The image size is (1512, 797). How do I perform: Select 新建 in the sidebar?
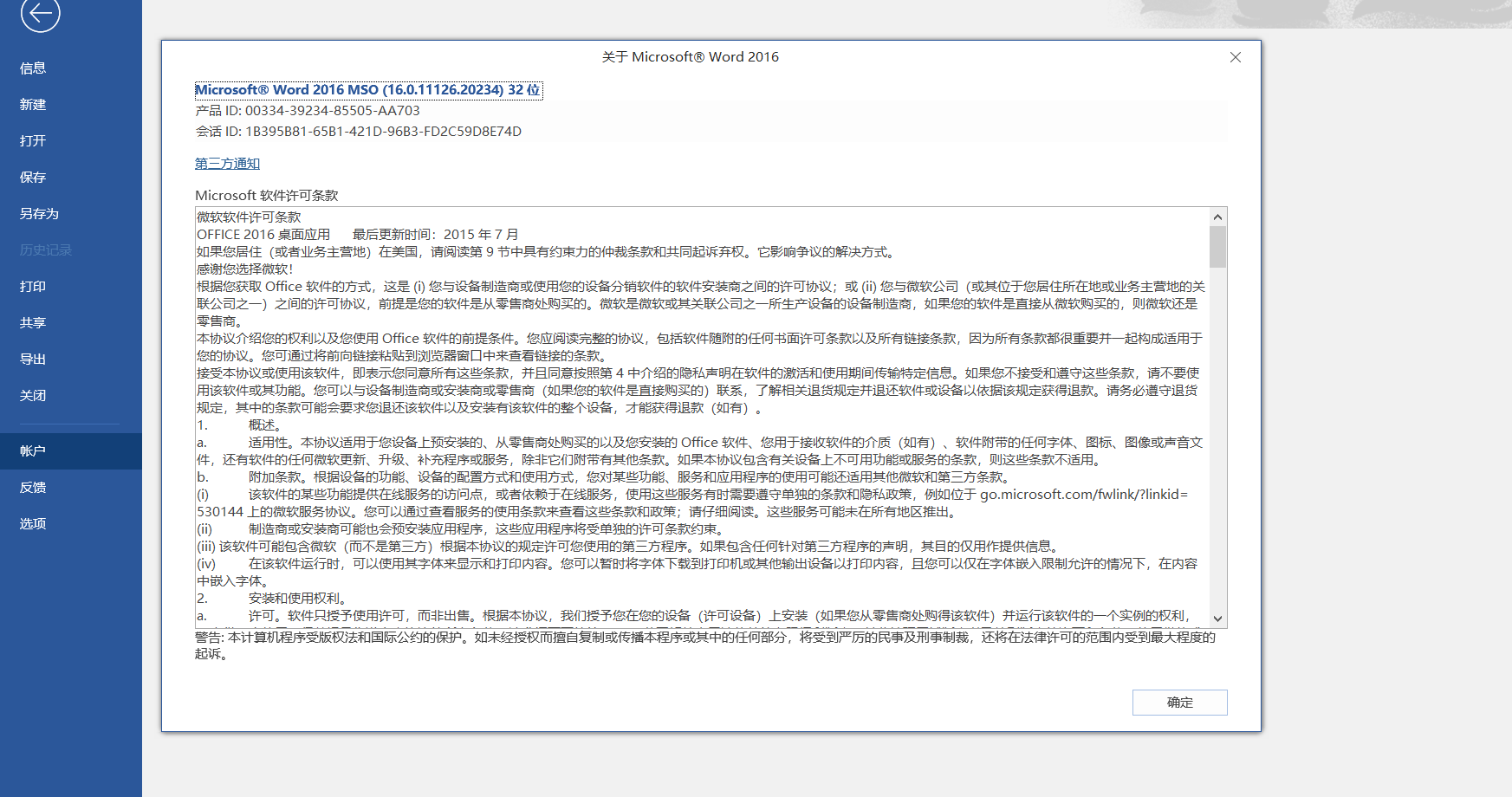33,105
